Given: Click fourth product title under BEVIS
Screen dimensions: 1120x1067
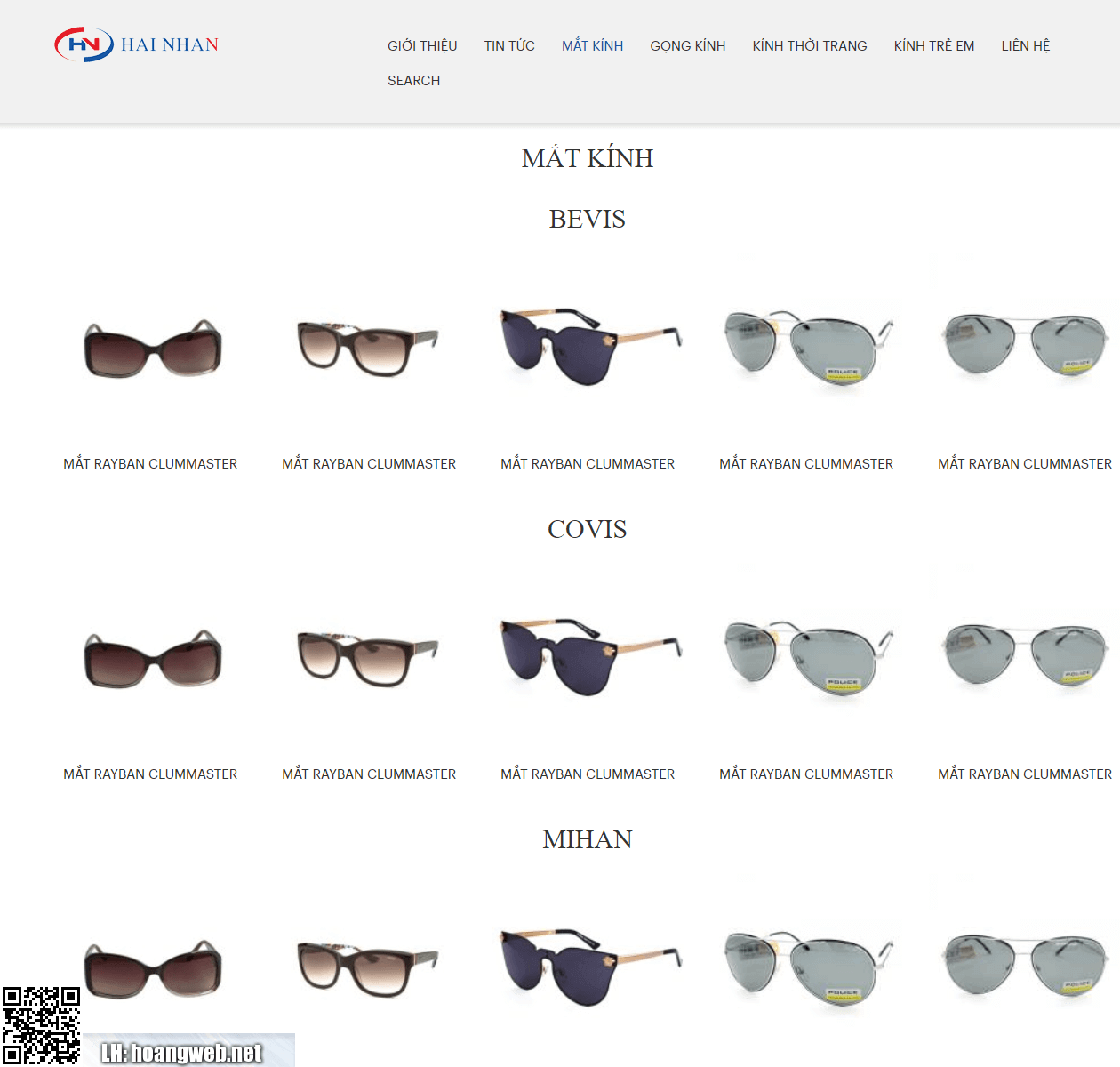Looking at the screenshot, I should coord(806,463).
